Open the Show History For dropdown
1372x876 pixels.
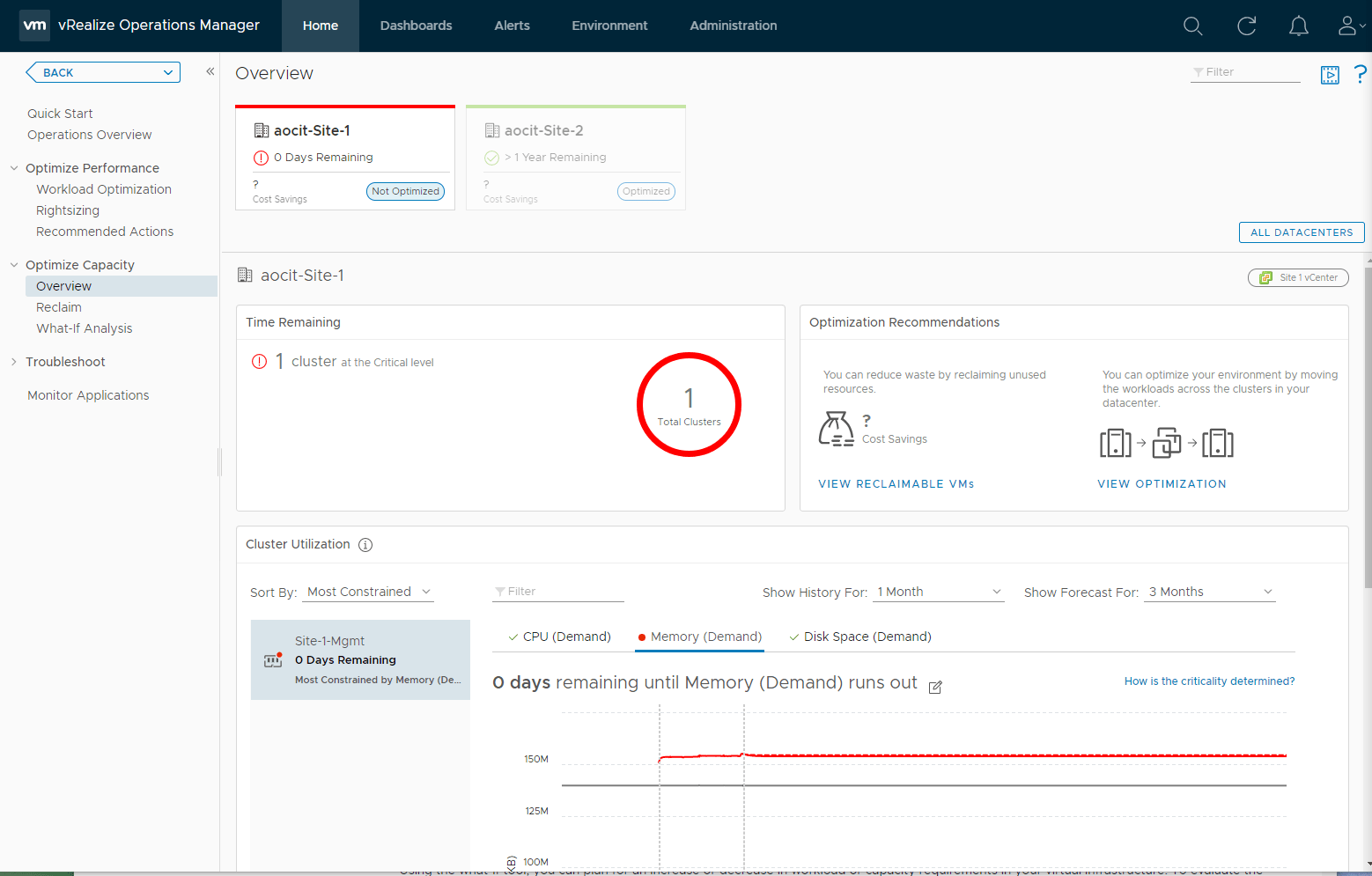click(939, 593)
